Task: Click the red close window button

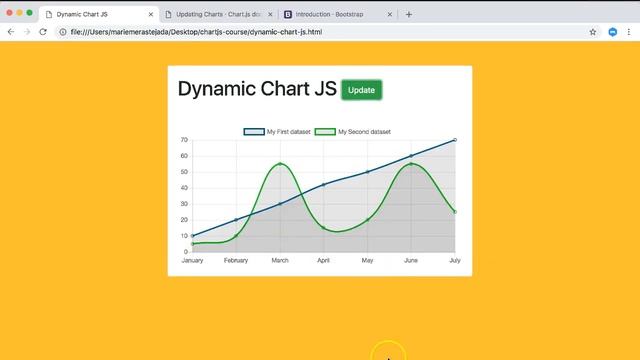Action: point(9,13)
